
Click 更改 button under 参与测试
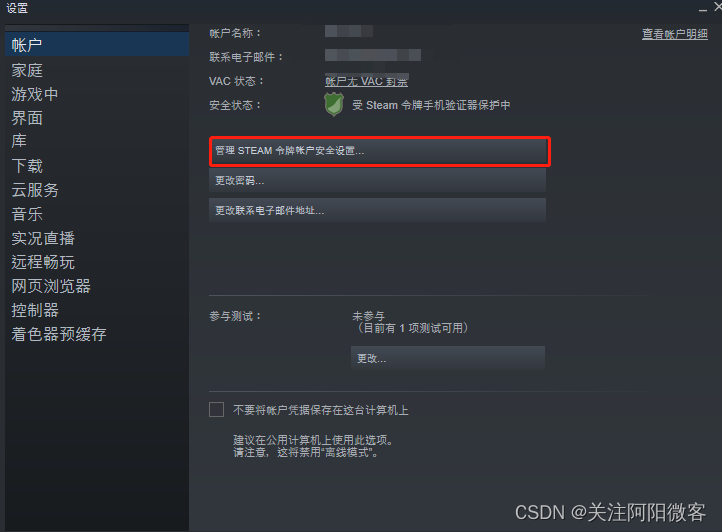click(x=448, y=358)
